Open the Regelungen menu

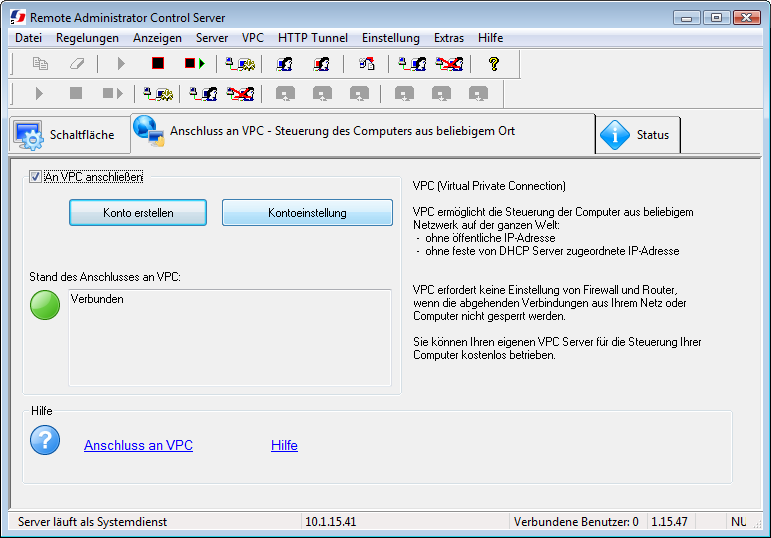[87, 38]
